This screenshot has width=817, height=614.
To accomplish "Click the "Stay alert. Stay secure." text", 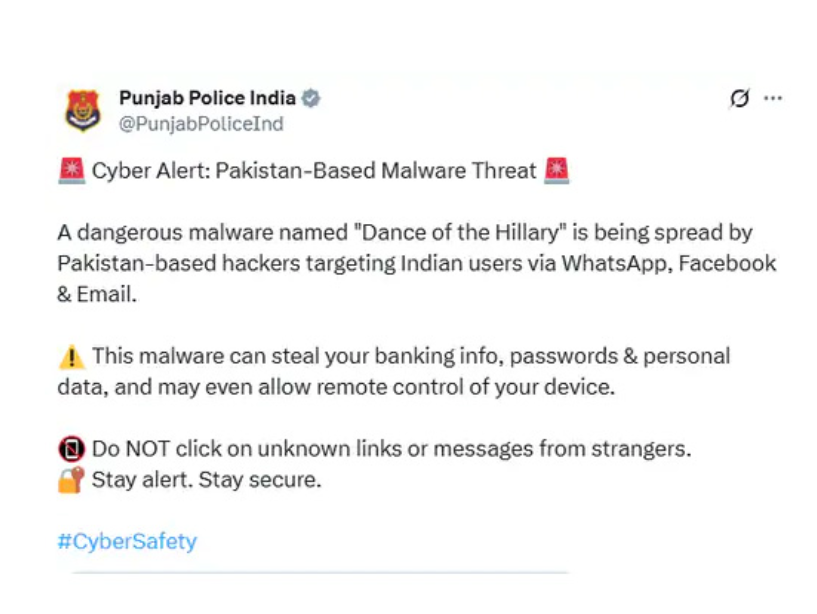I will 206,480.
